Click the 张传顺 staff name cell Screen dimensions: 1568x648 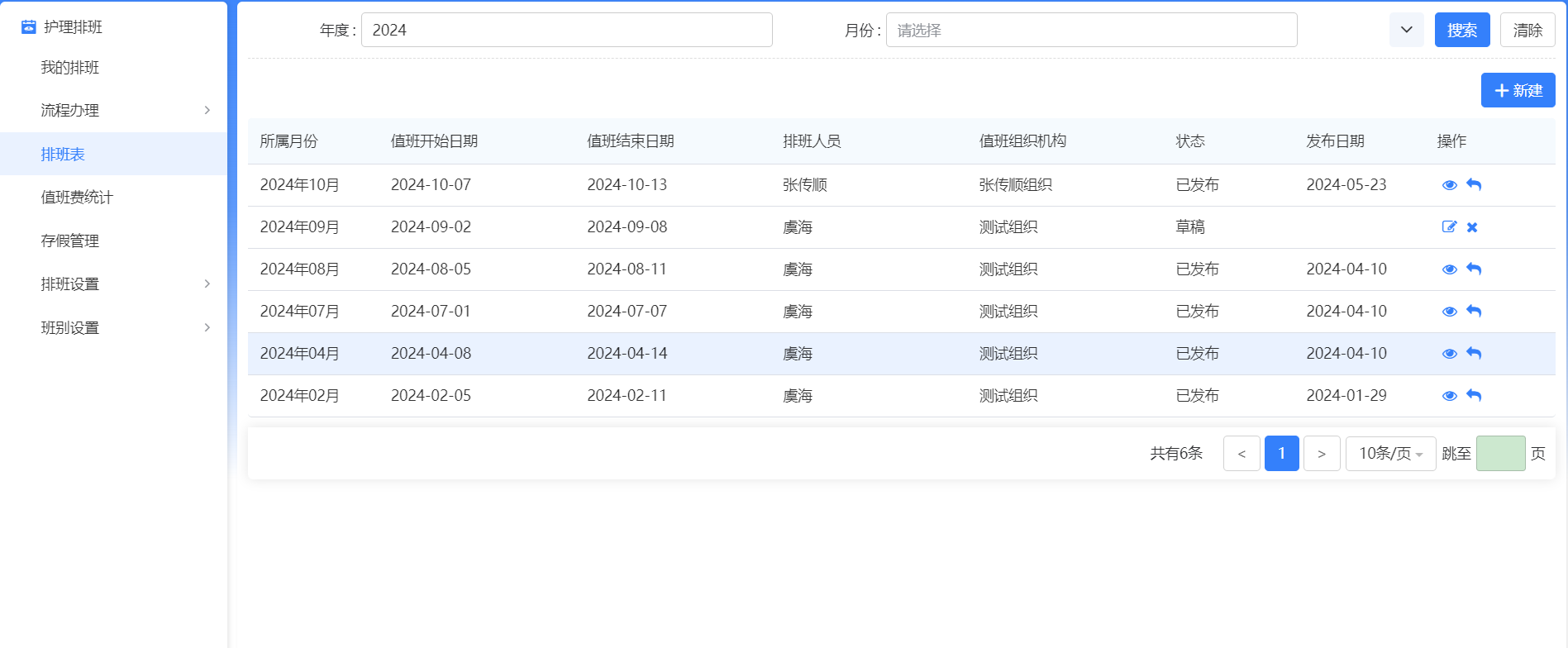(x=805, y=185)
